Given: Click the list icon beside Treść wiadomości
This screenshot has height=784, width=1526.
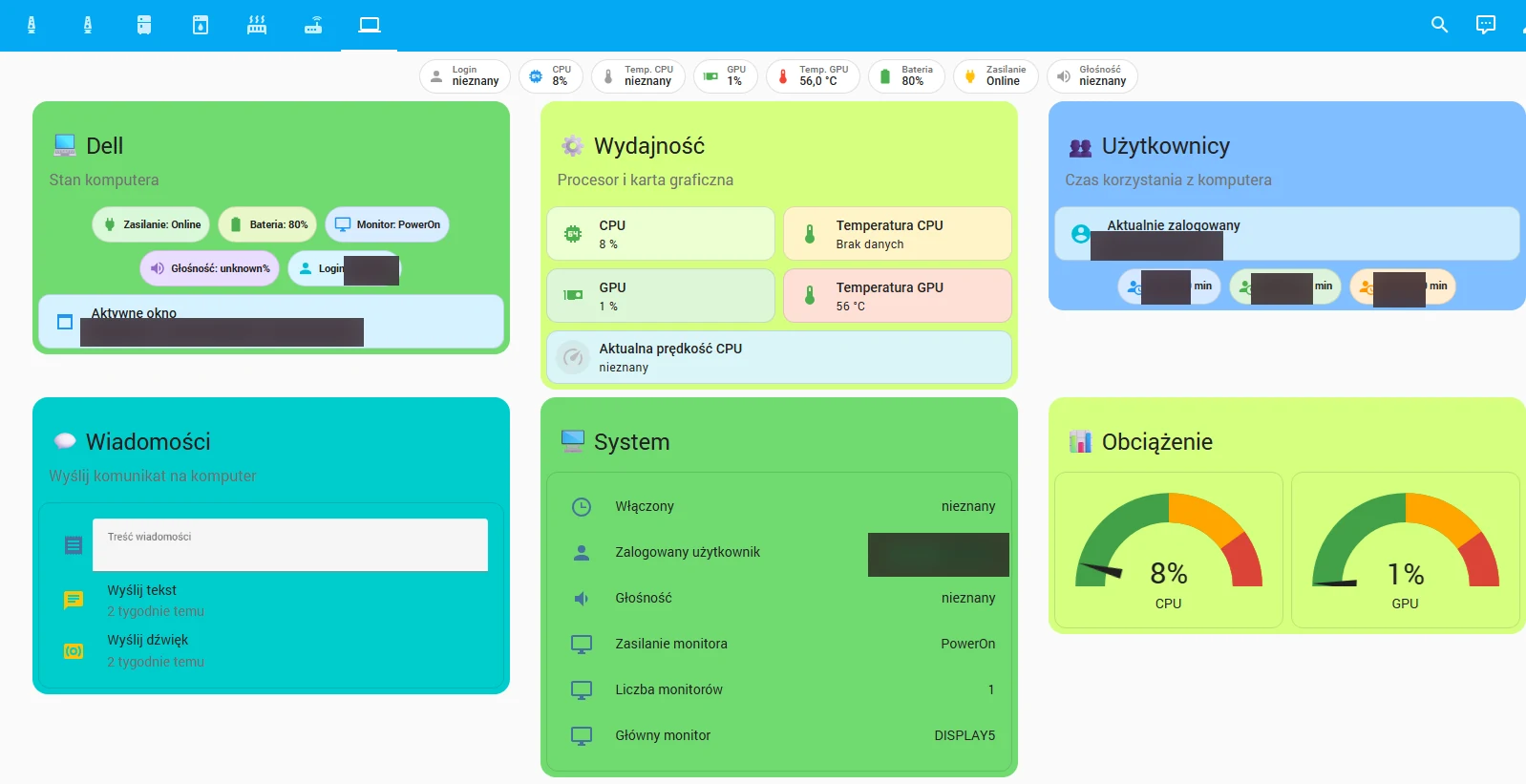Looking at the screenshot, I should pos(74,545).
